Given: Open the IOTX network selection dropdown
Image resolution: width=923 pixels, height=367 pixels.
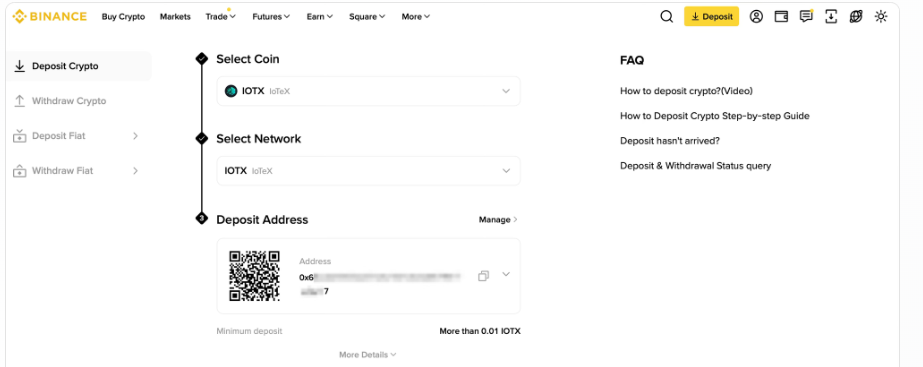Looking at the screenshot, I should point(368,171).
